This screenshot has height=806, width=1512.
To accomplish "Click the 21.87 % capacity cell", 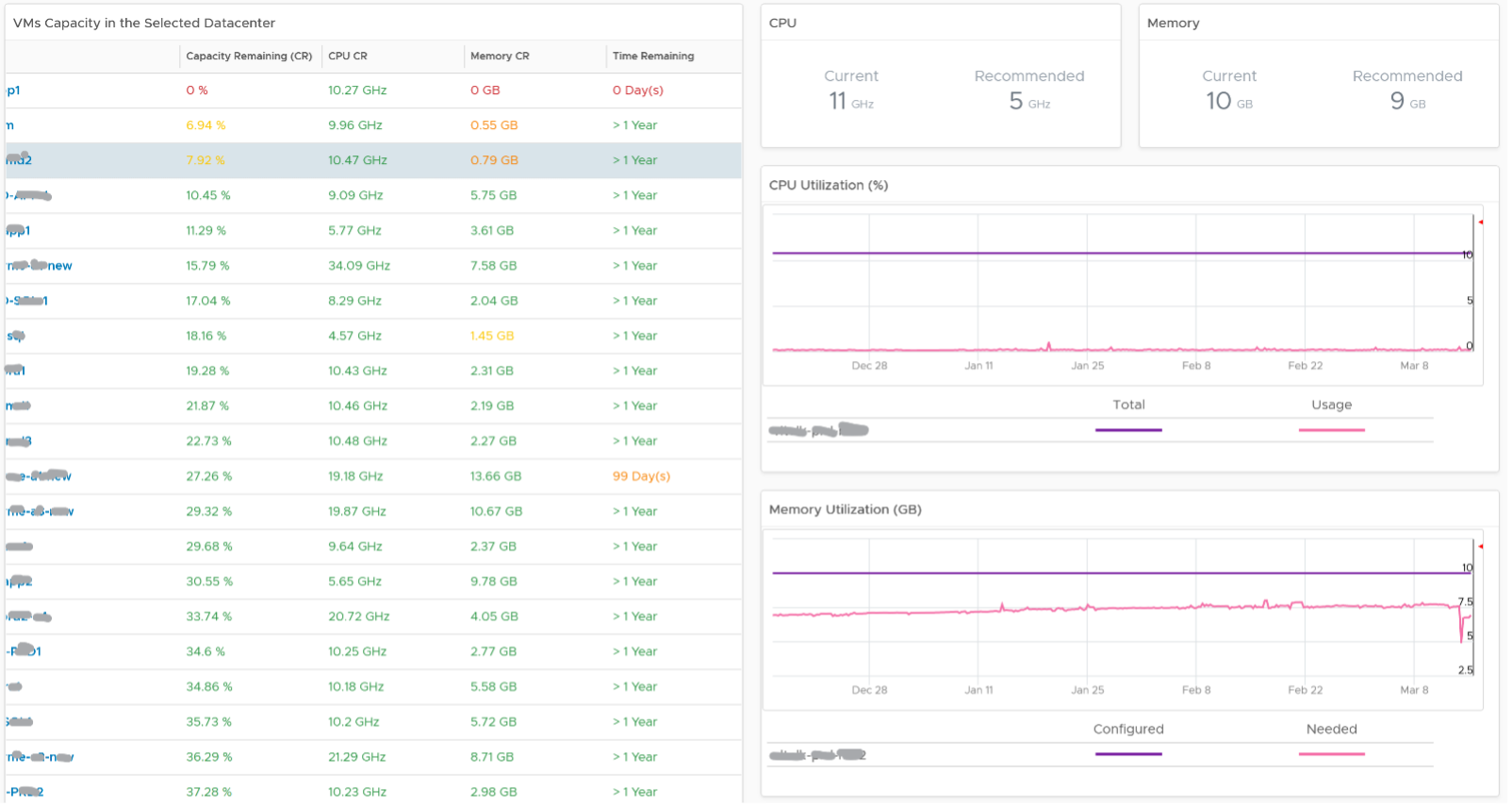I will click(207, 406).
